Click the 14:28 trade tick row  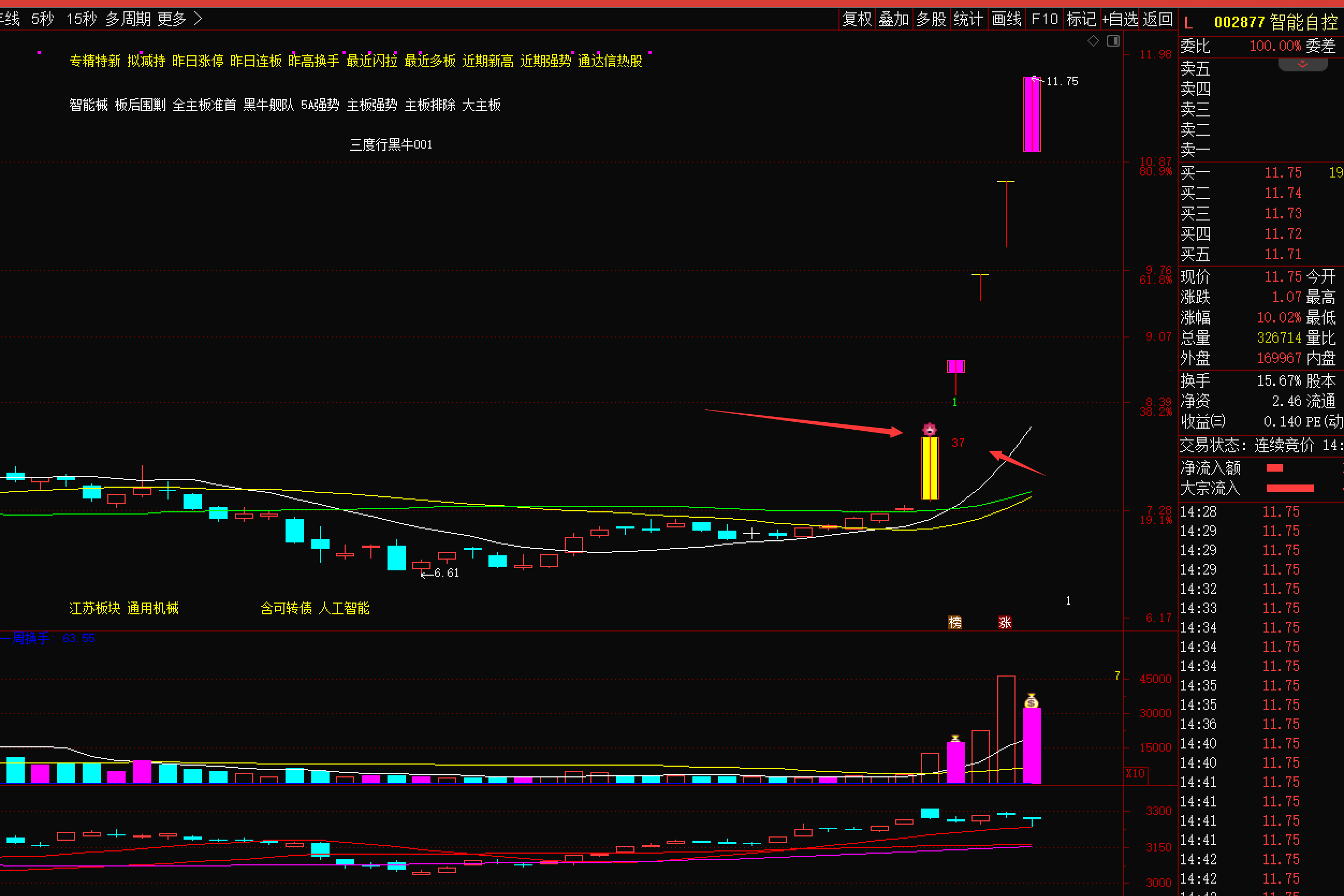coord(1261,511)
